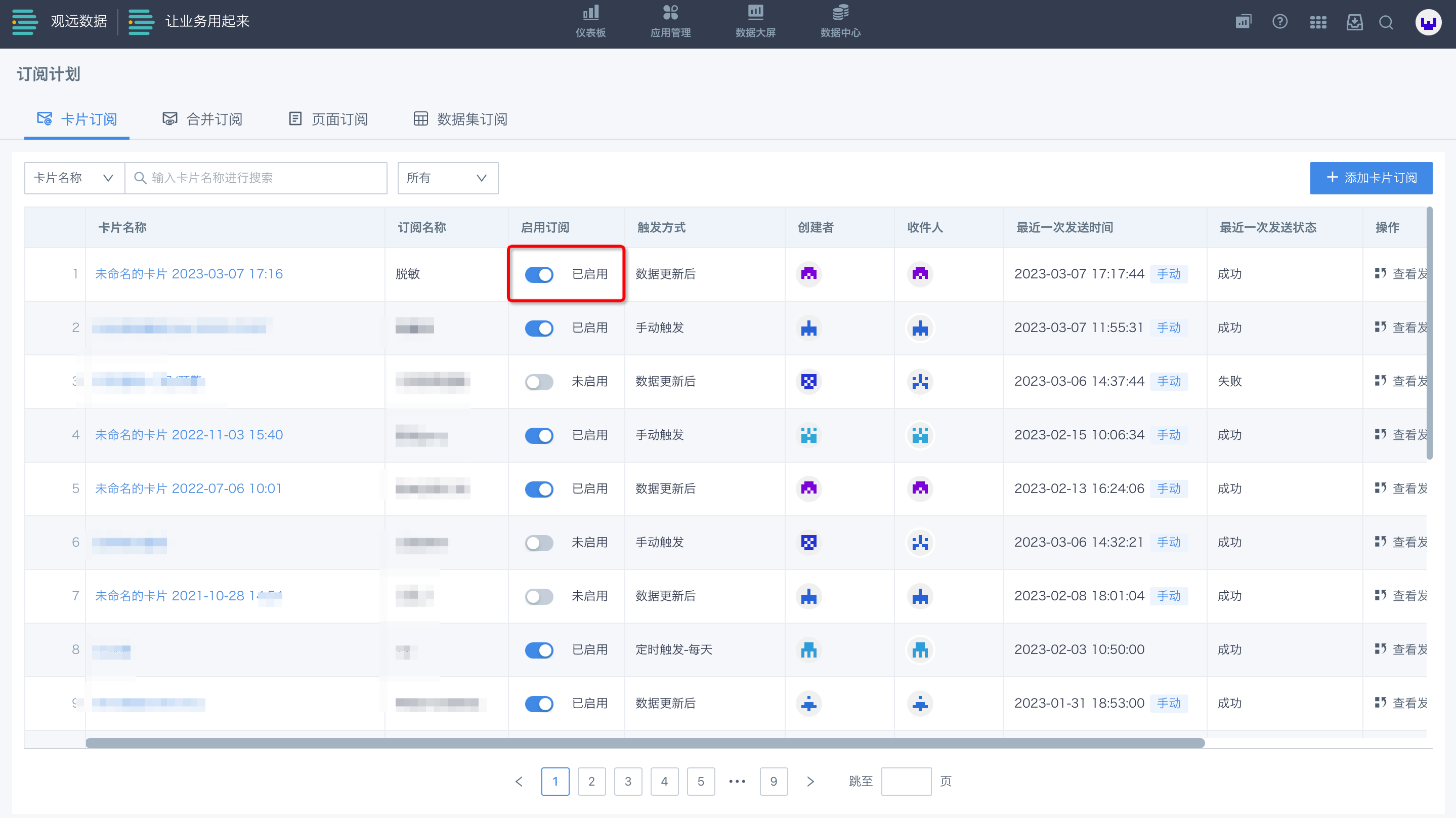This screenshot has height=818, width=1456.
Task: Toggle subscription switch in row 9
Action: tap(539, 704)
